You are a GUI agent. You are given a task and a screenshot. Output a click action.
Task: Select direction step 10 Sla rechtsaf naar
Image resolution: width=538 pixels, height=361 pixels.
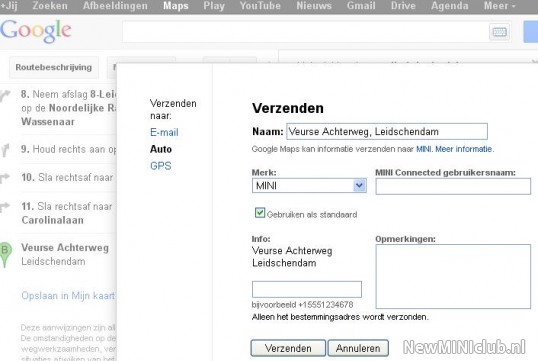coord(67,177)
